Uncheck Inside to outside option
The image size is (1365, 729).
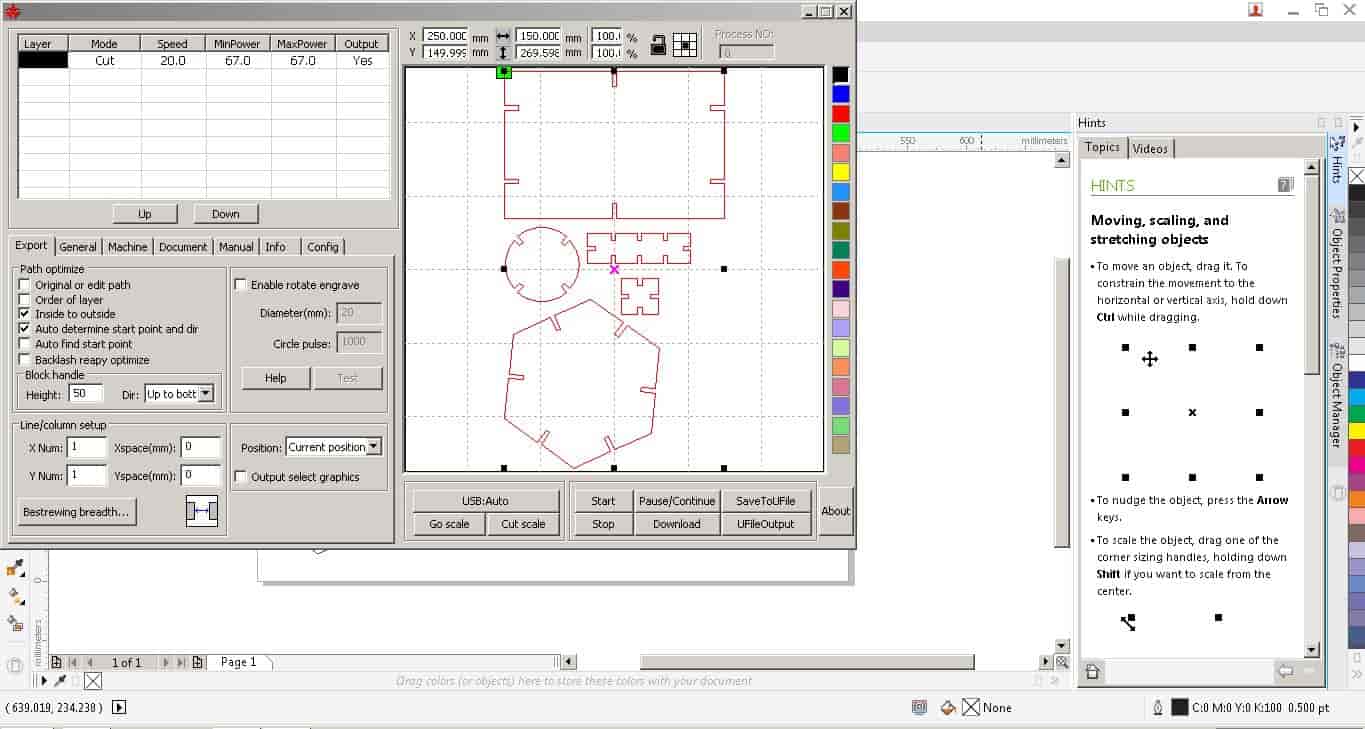25,314
